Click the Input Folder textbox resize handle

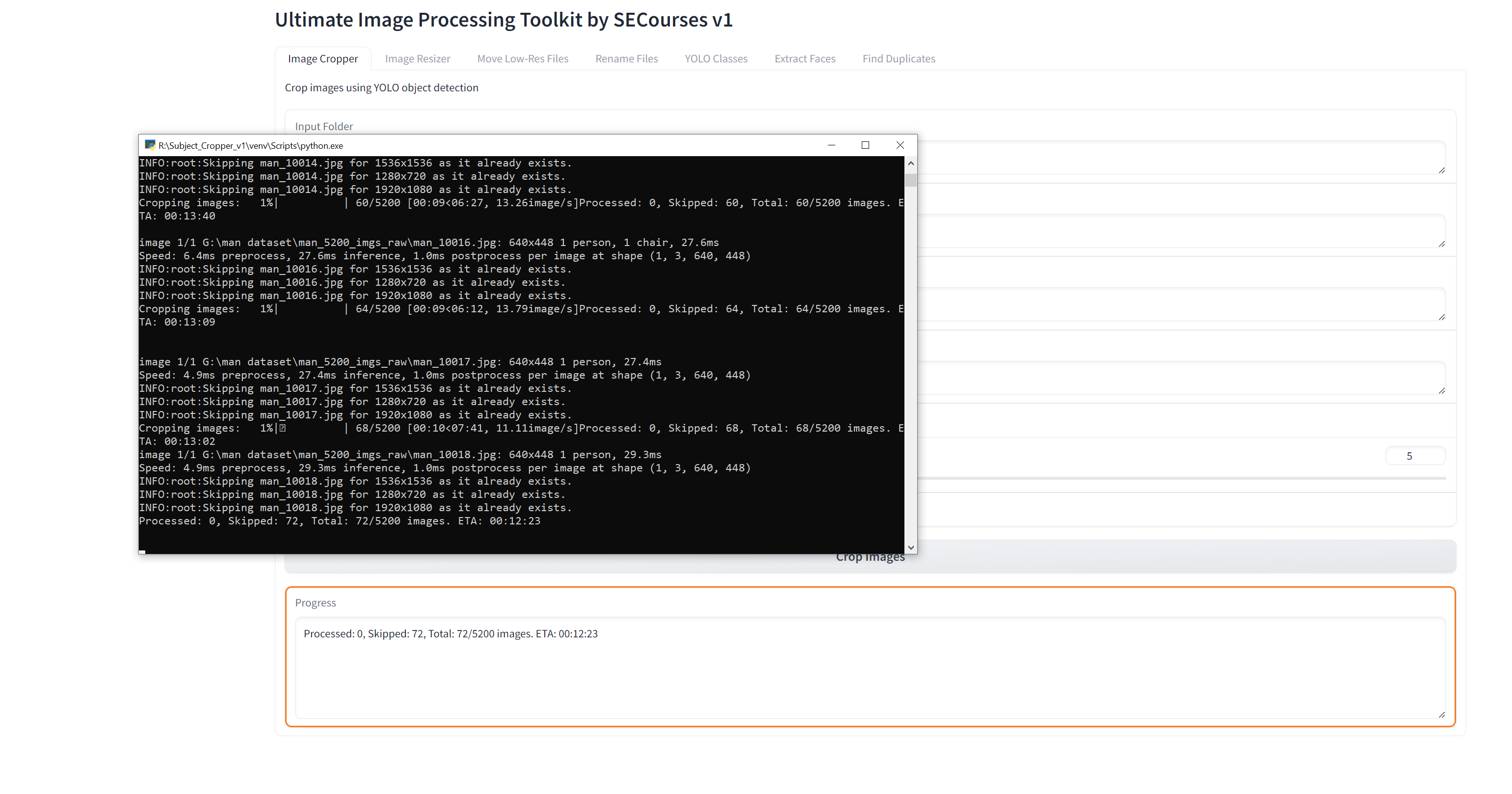[x=1441, y=170]
